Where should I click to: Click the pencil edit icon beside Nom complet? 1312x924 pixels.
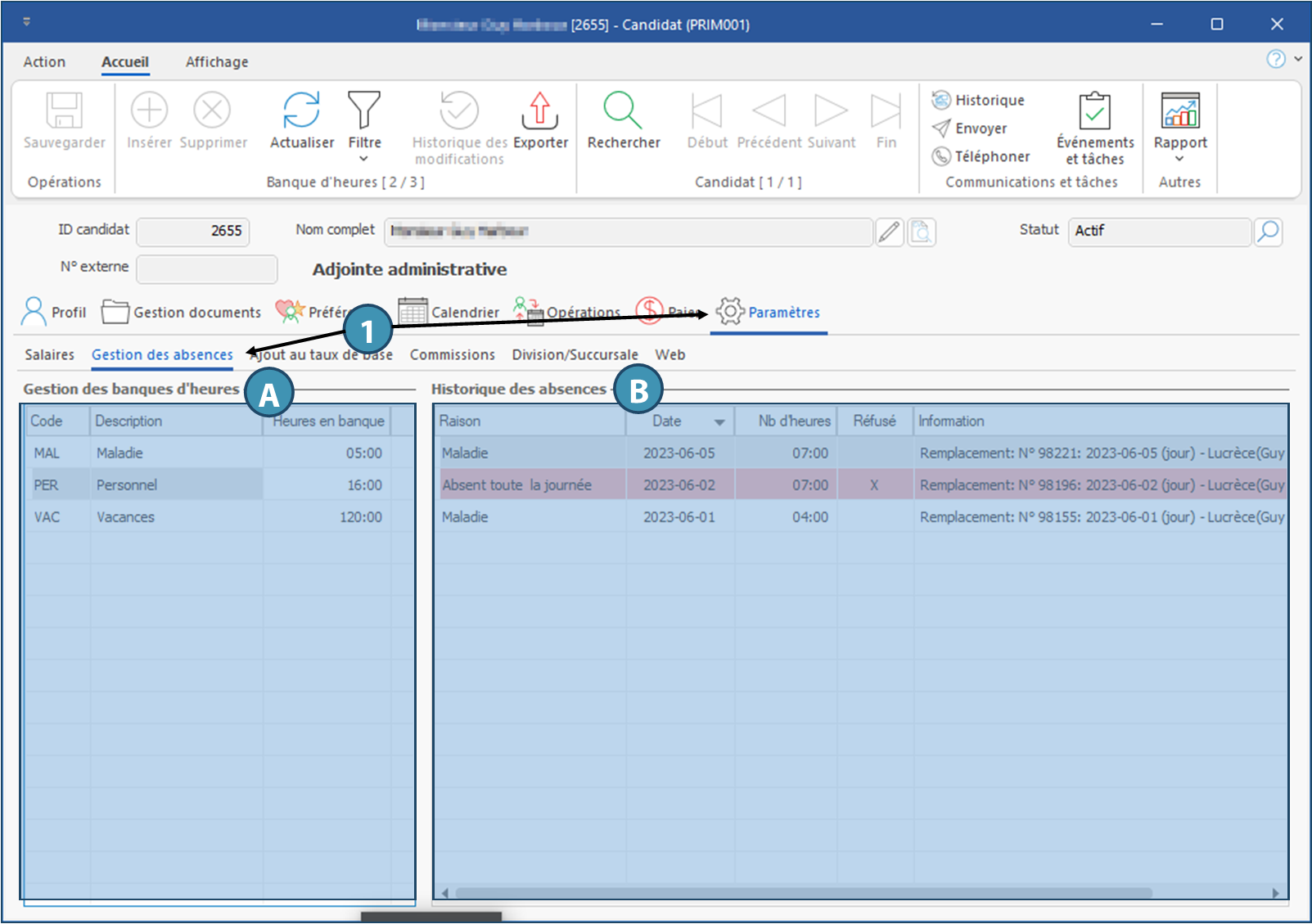click(x=890, y=232)
